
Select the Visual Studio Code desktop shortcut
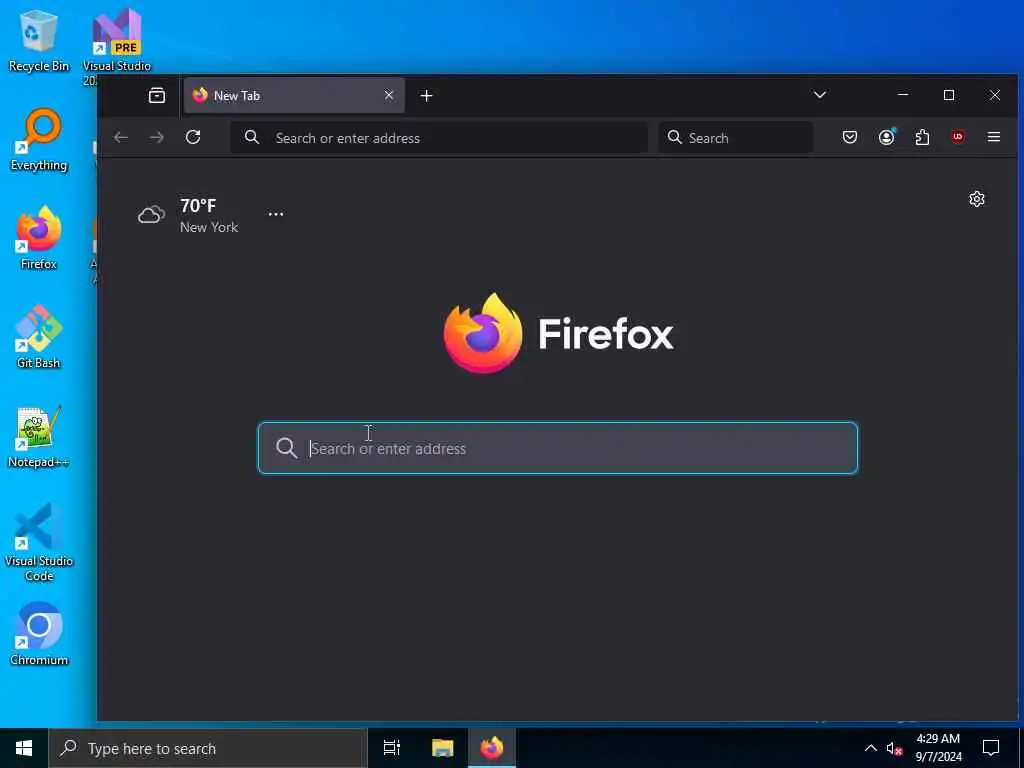click(39, 542)
